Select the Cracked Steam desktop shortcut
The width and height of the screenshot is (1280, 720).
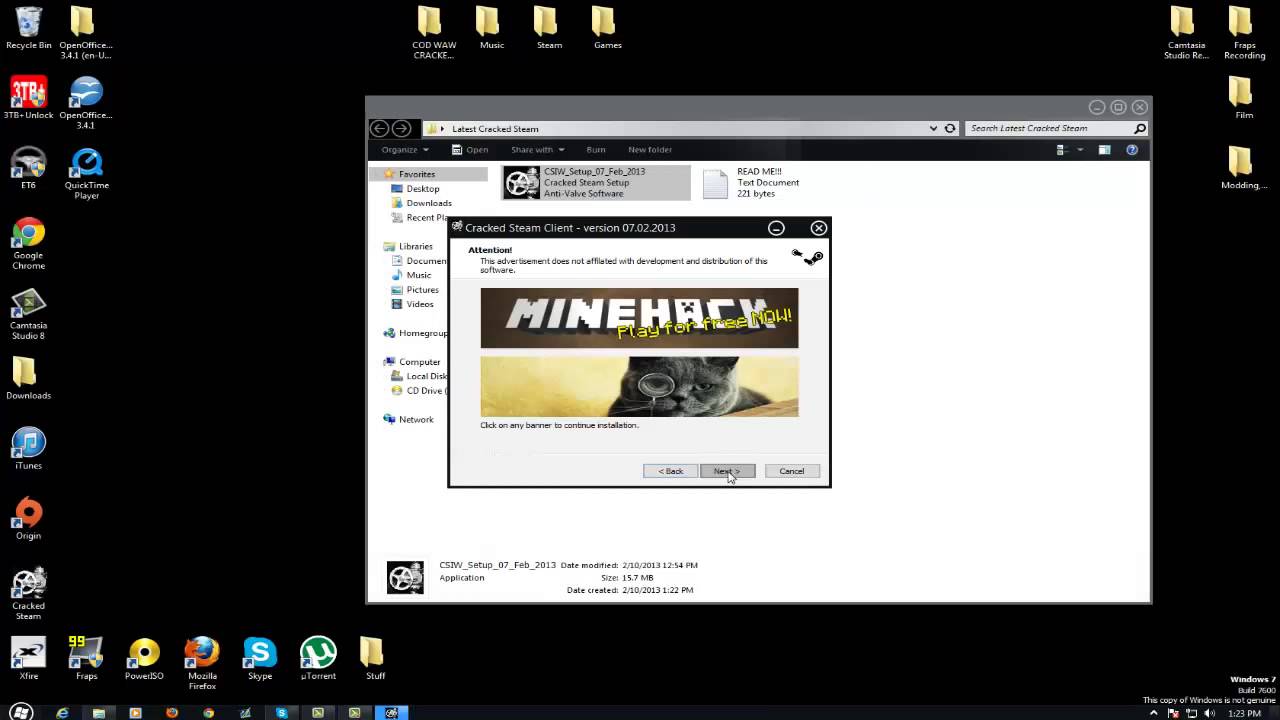[x=28, y=594]
